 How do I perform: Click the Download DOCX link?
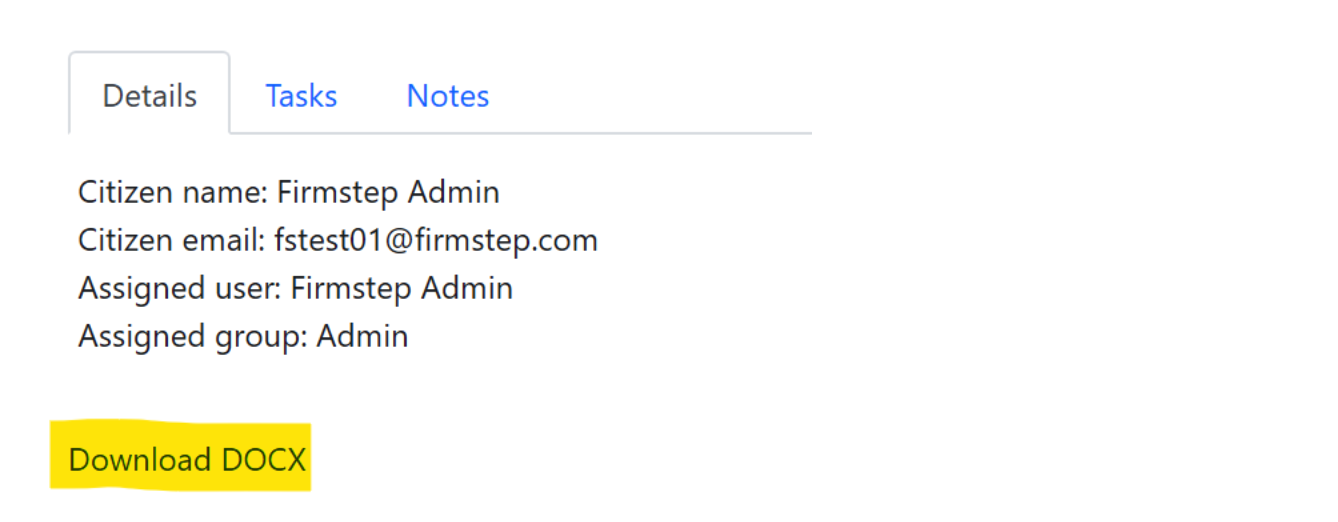[187, 460]
